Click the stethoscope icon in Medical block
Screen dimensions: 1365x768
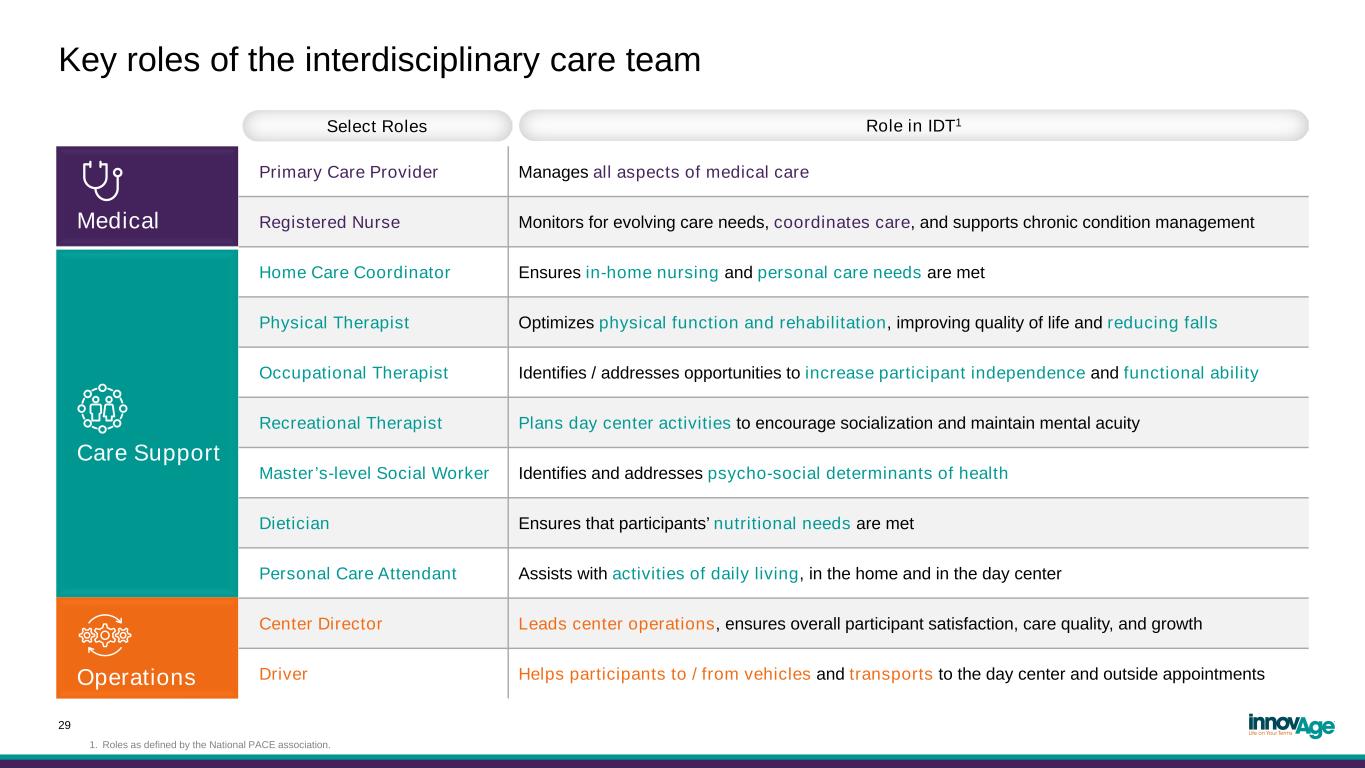(101, 181)
